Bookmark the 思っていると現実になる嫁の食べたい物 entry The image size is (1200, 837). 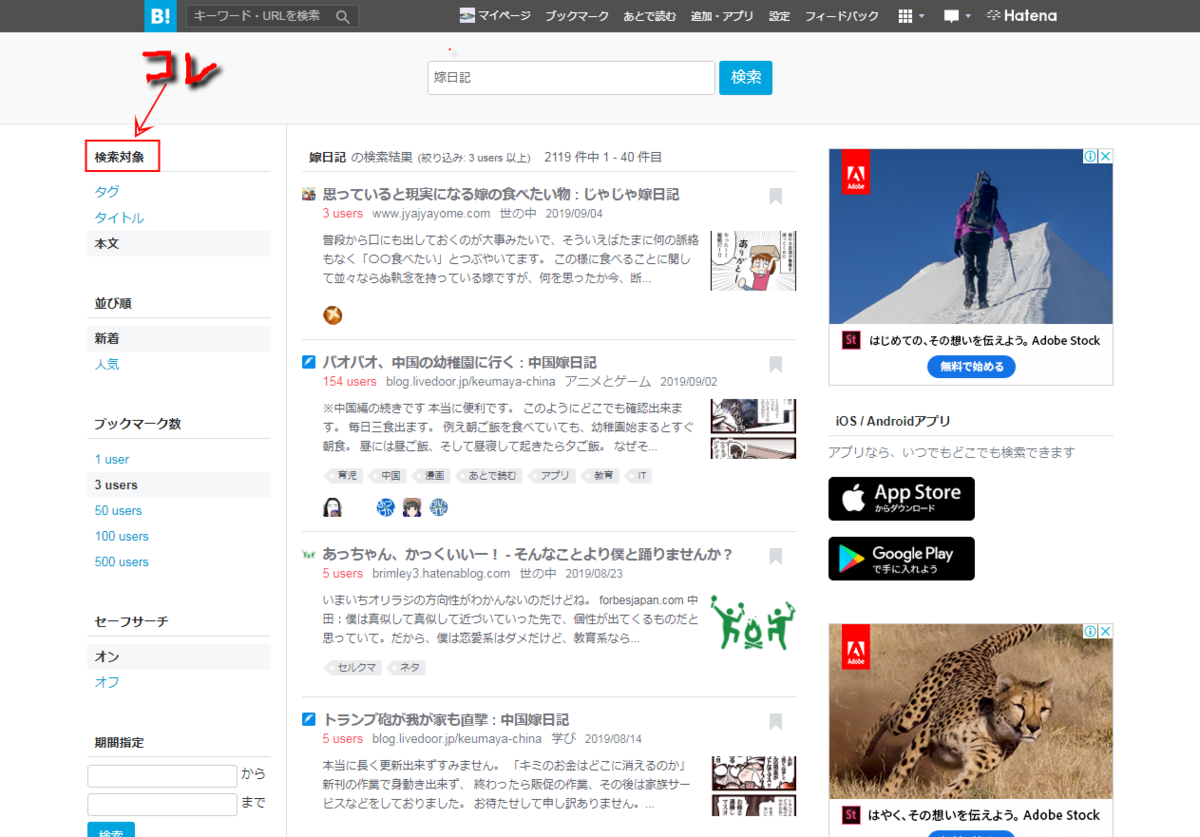click(776, 197)
